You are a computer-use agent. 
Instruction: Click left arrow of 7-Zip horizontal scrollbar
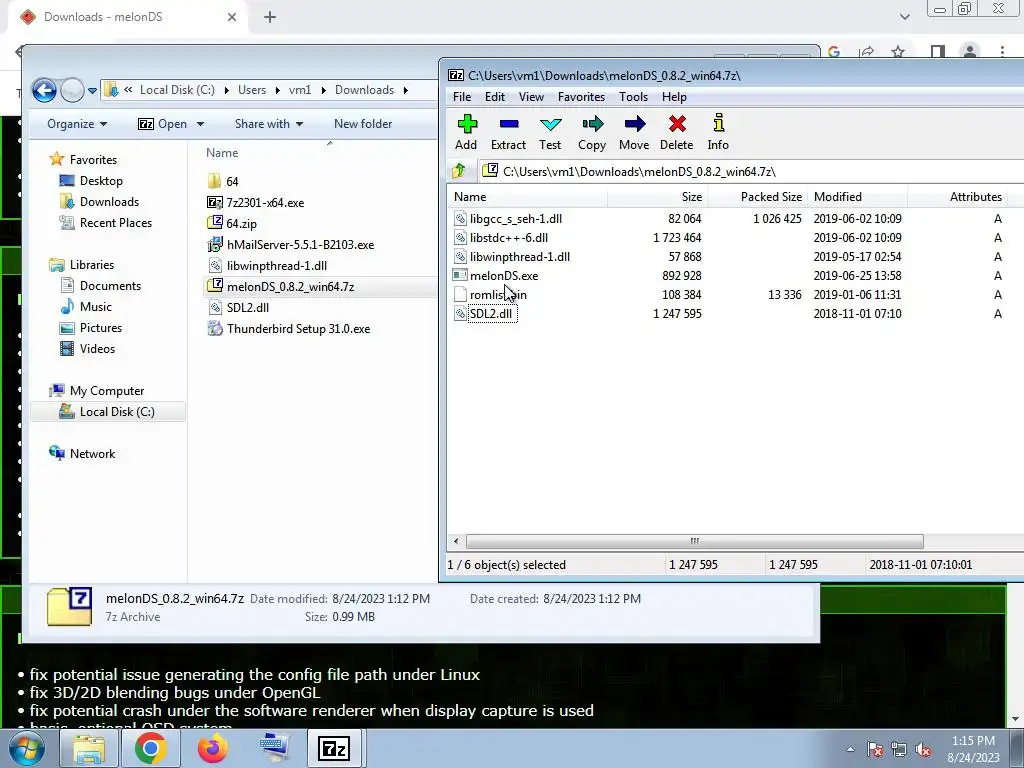pos(456,541)
